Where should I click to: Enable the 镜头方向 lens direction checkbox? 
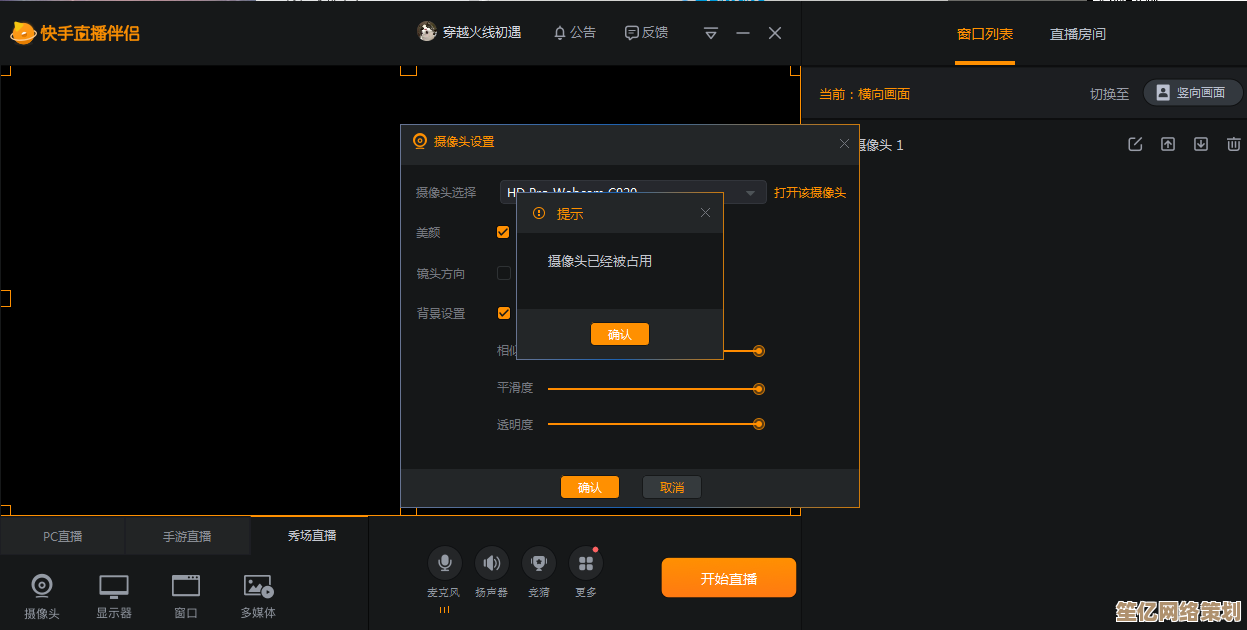[504, 273]
